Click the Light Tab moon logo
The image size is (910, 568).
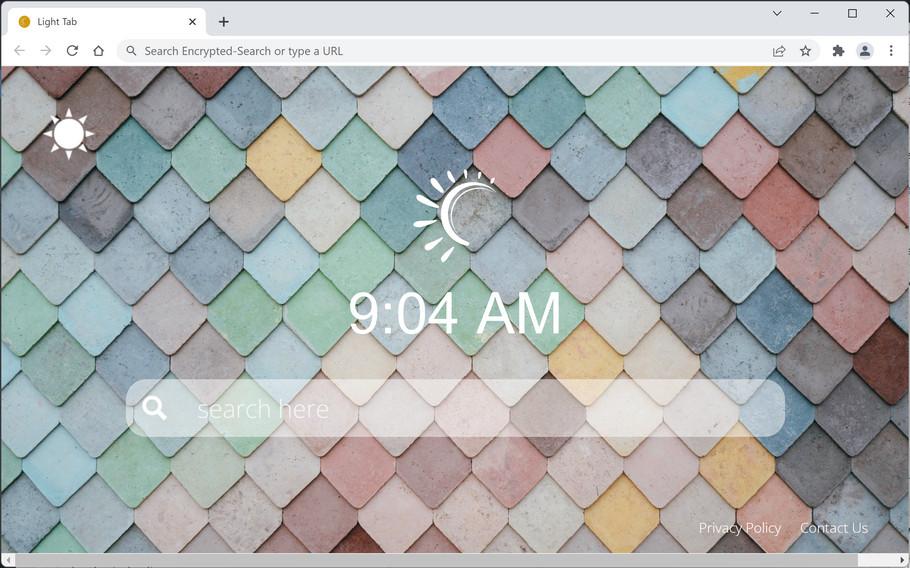[x=454, y=215]
